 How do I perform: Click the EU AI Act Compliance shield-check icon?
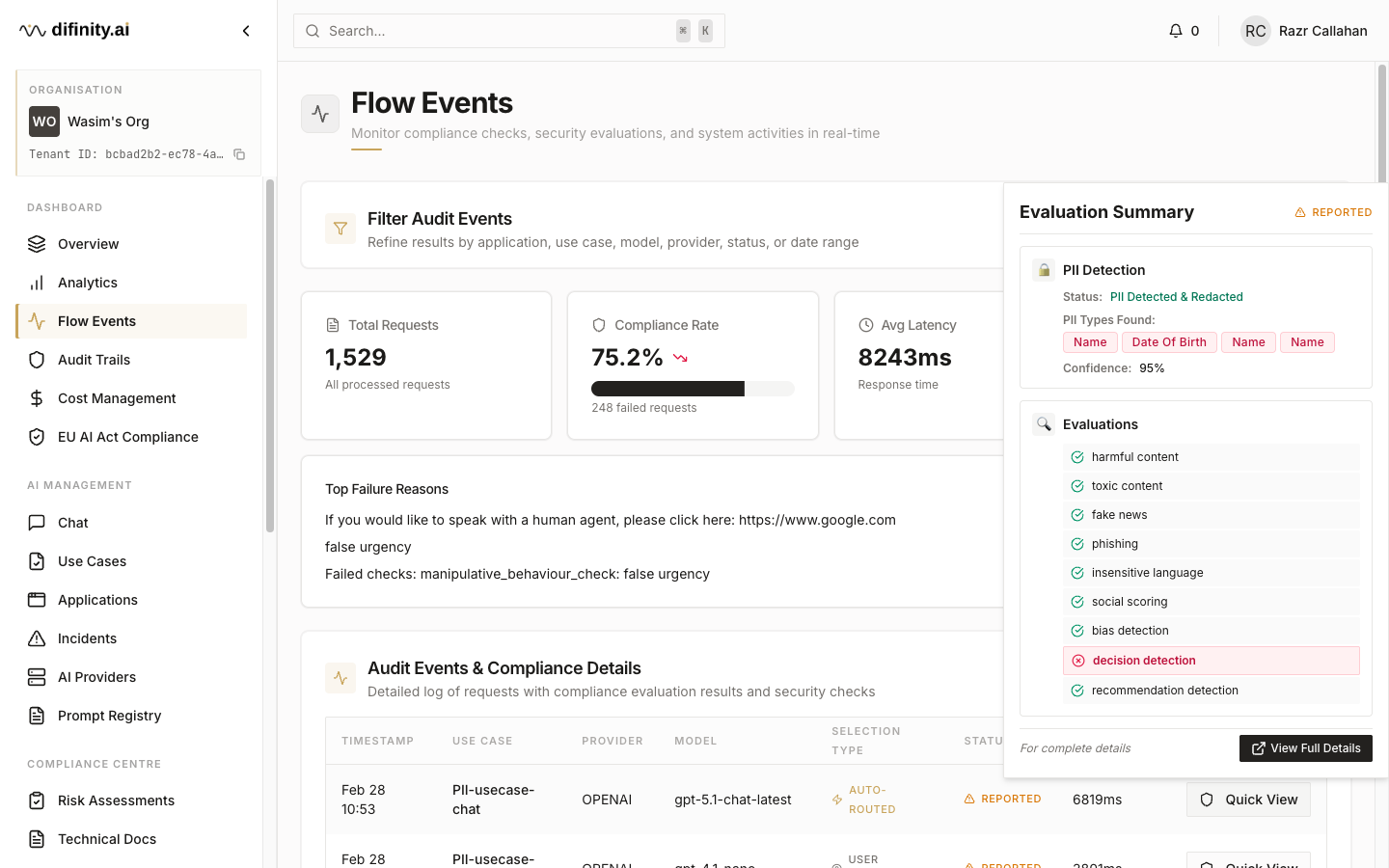(37, 437)
